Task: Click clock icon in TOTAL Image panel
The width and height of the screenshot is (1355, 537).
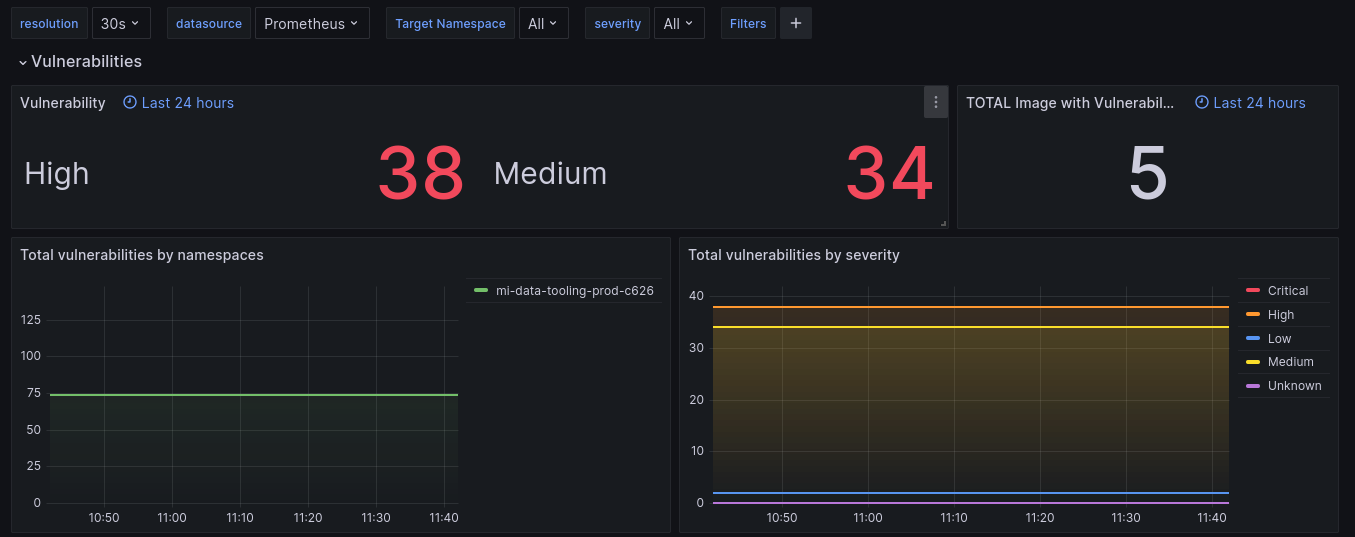Action: 1202,103
